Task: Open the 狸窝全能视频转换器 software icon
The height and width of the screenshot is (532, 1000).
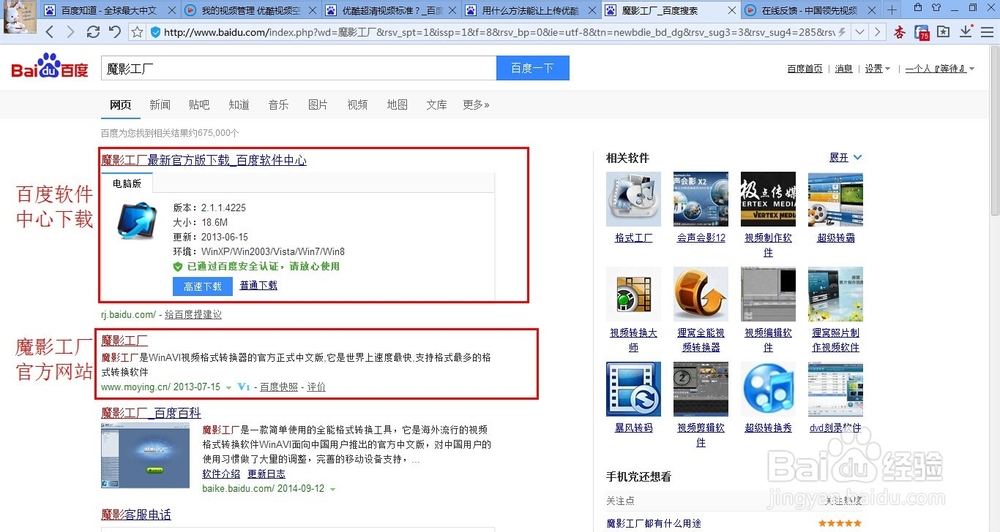Action: click(701, 294)
